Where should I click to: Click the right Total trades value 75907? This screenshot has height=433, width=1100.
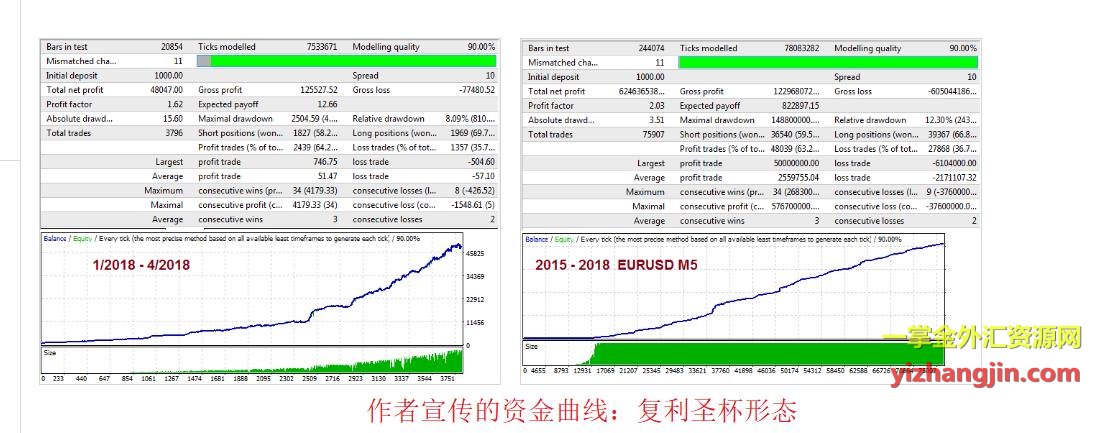(651, 134)
